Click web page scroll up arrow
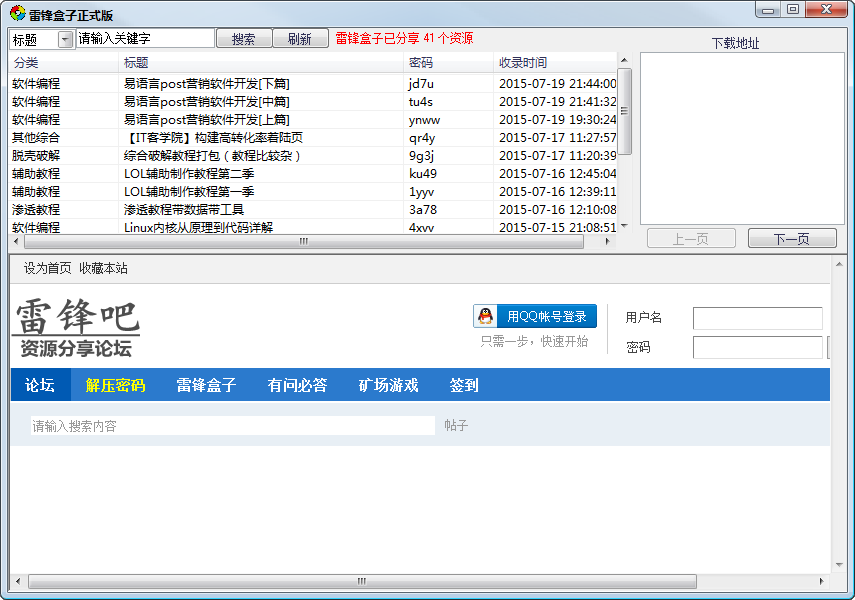The width and height of the screenshot is (855, 600). pyautogui.click(x=839, y=265)
